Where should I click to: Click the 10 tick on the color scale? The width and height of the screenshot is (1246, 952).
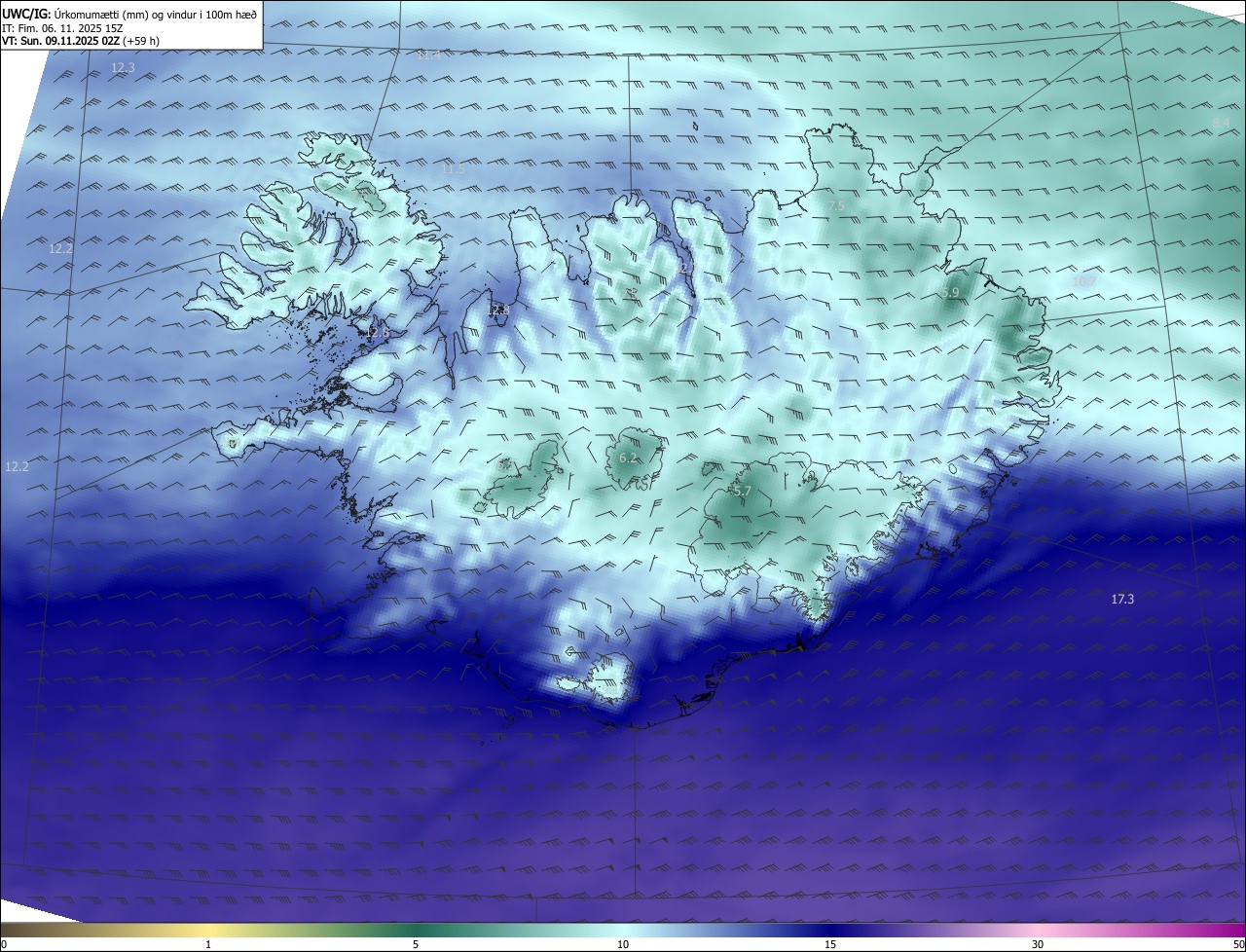pyautogui.click(x=623, y=944)
